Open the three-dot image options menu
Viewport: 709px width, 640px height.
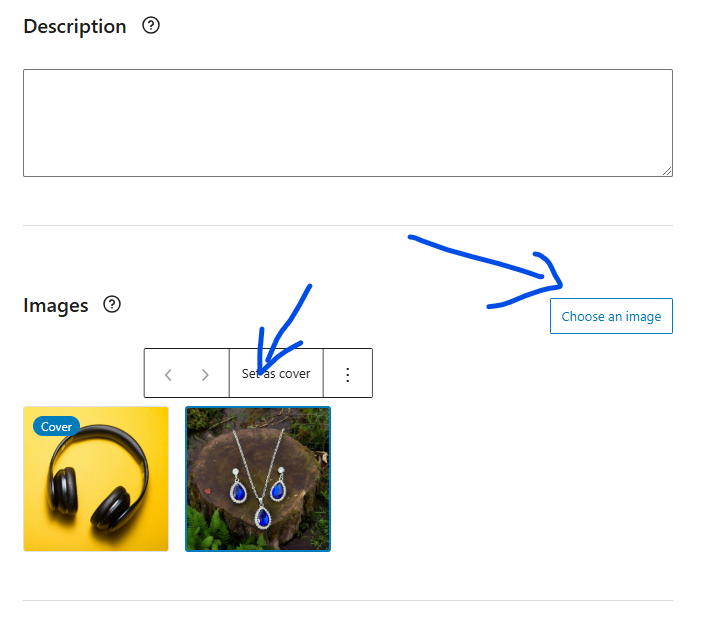348,374
